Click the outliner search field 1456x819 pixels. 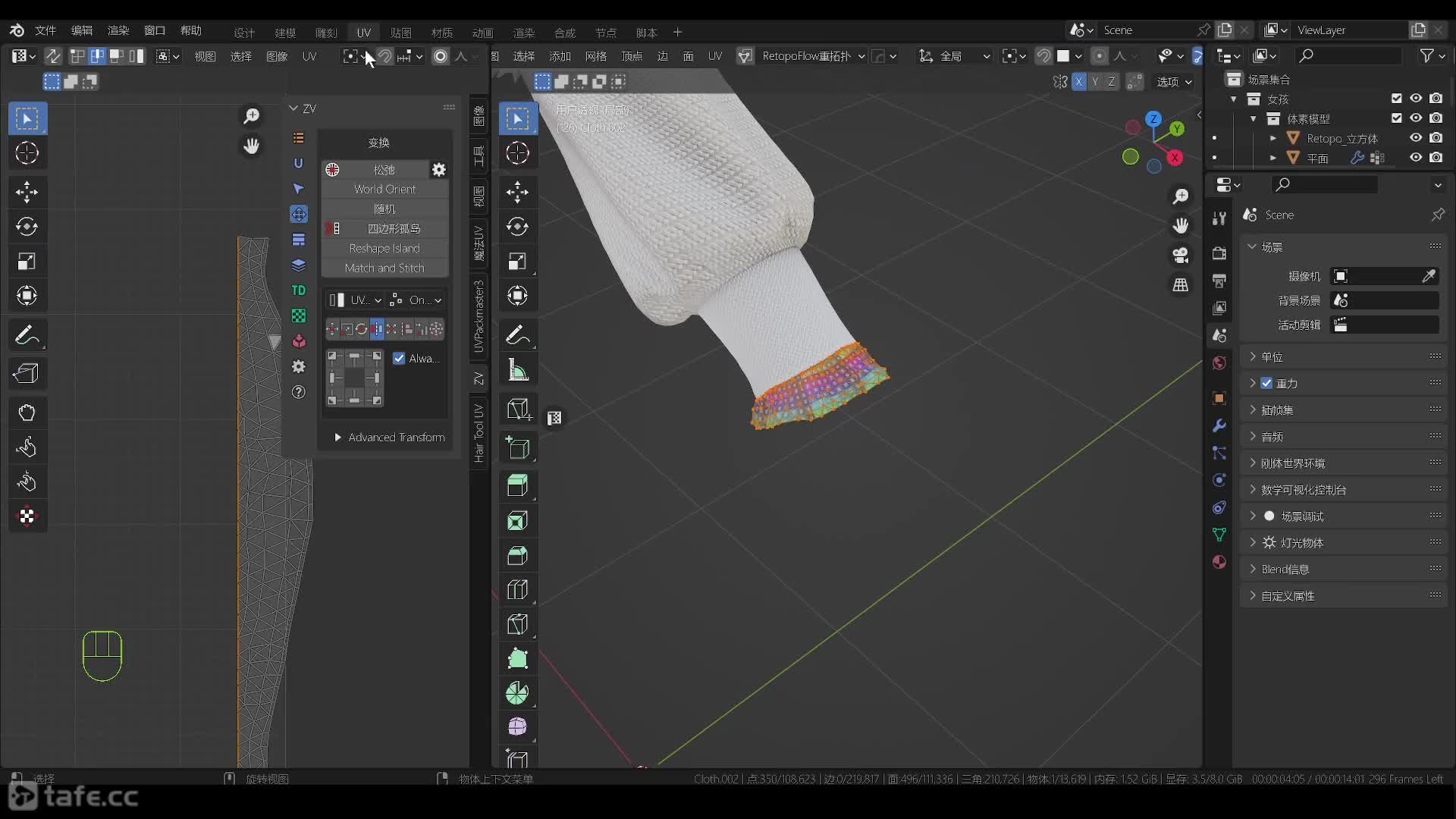click(x=1348, y=55)
